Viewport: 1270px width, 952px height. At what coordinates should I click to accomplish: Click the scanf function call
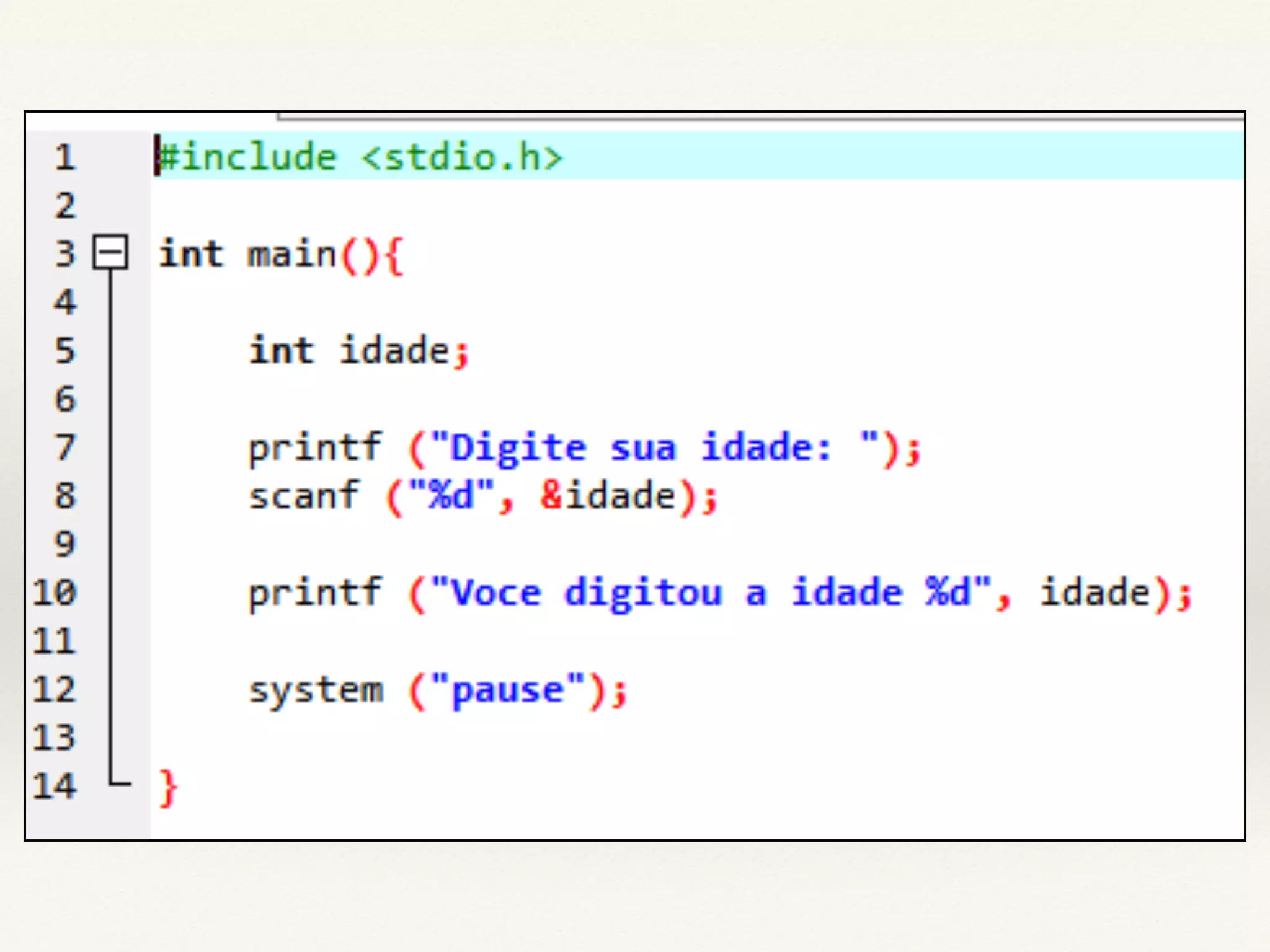click(304, 496)
